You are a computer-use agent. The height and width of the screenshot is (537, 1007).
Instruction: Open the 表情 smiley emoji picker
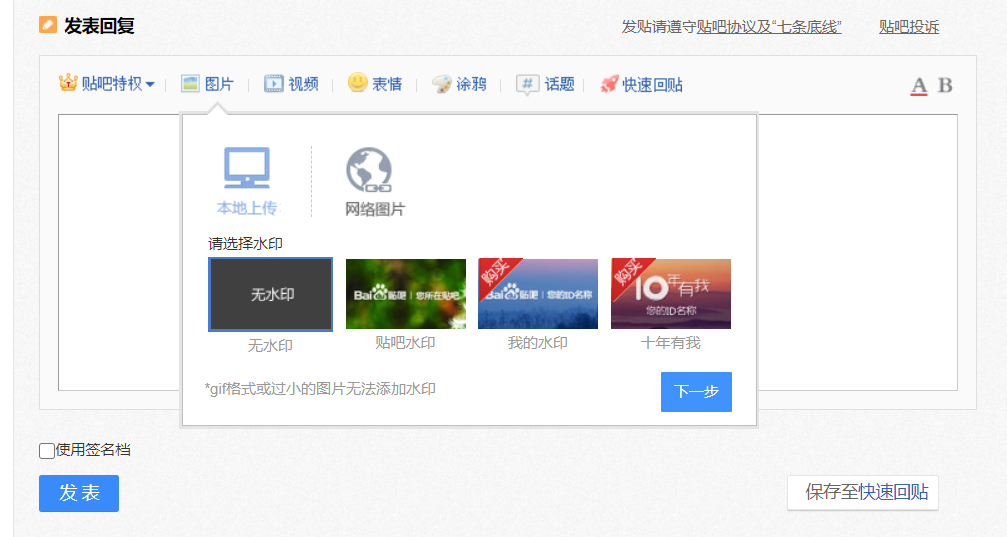pyautogui.click(x=358, y=83)
